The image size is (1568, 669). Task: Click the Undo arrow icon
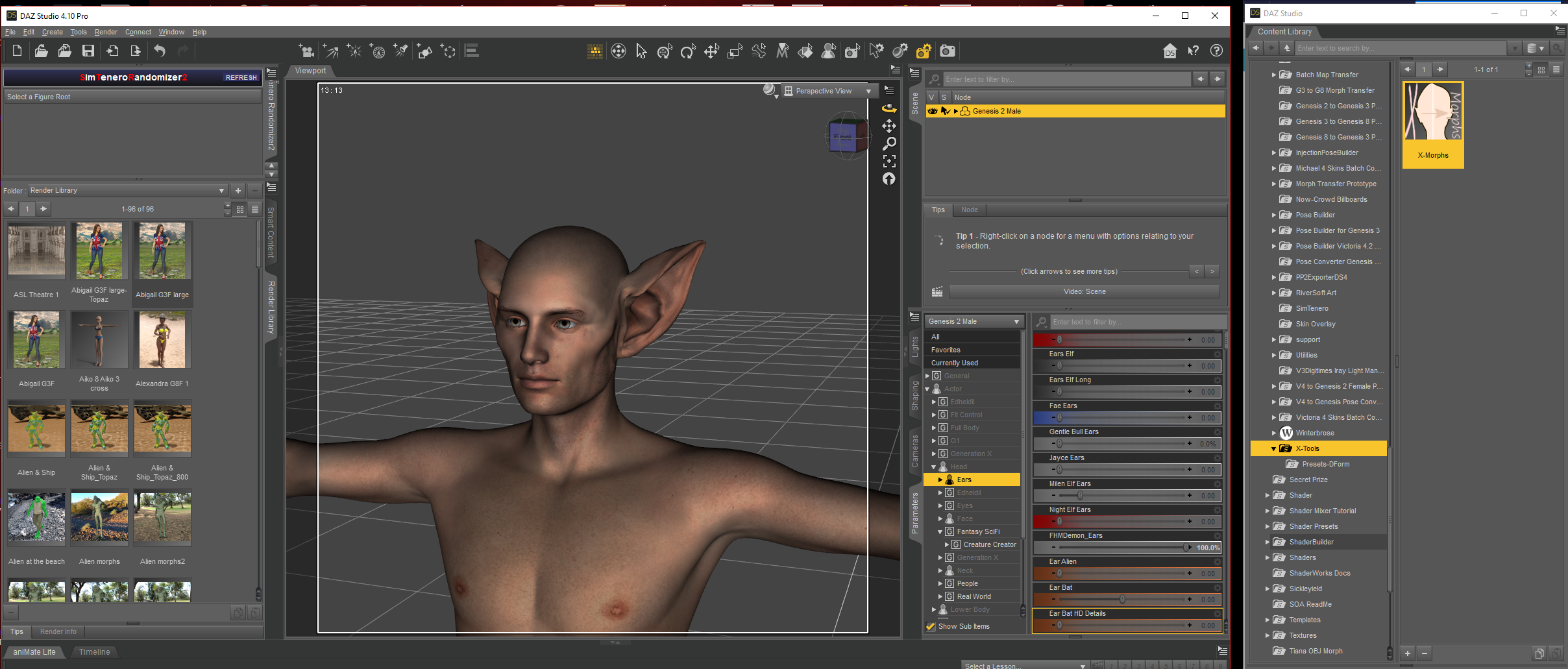[160, 51]
